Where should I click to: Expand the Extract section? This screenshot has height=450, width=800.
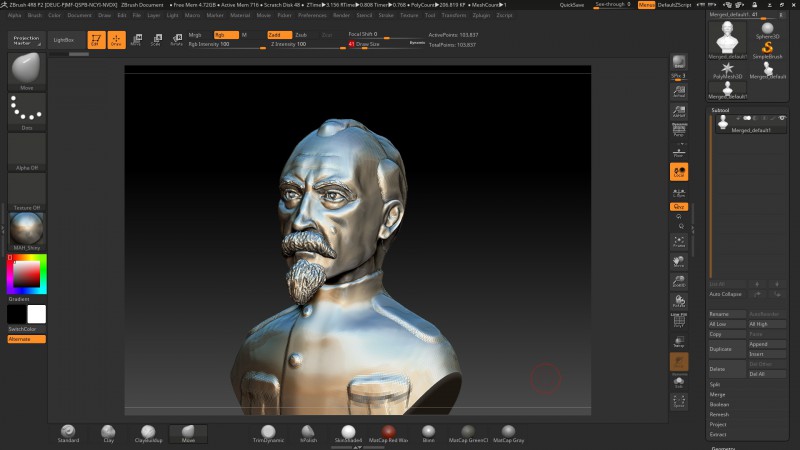point(717,434)
